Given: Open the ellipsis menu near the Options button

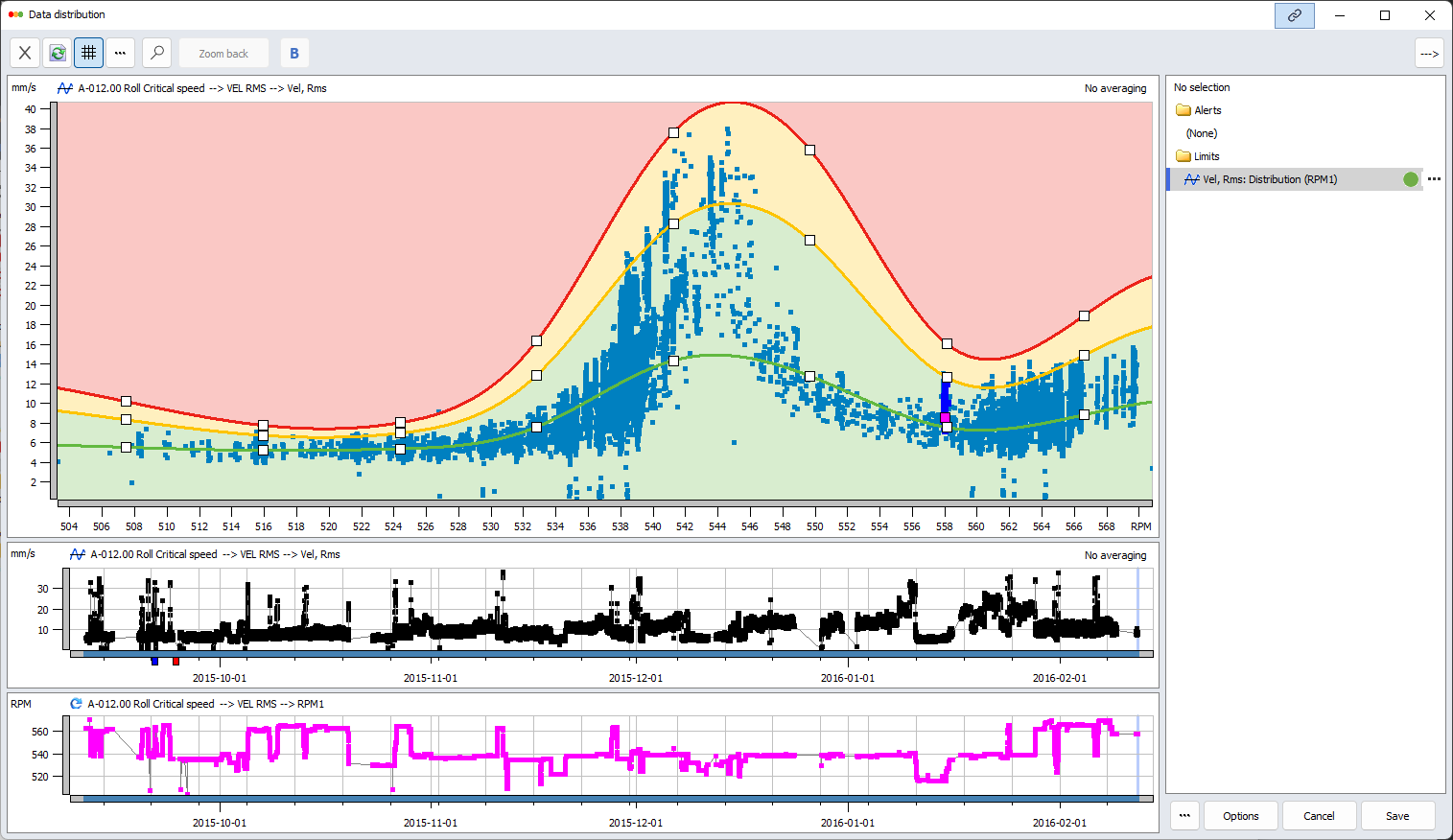Looking at the screenshot, I should coord(1184,815).
